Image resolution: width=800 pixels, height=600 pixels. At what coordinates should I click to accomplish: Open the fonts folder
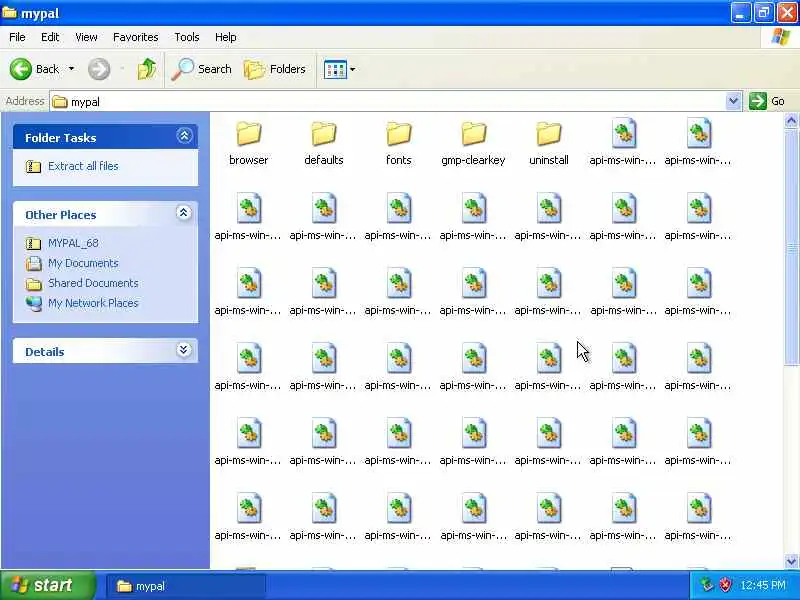click(398, 143)
